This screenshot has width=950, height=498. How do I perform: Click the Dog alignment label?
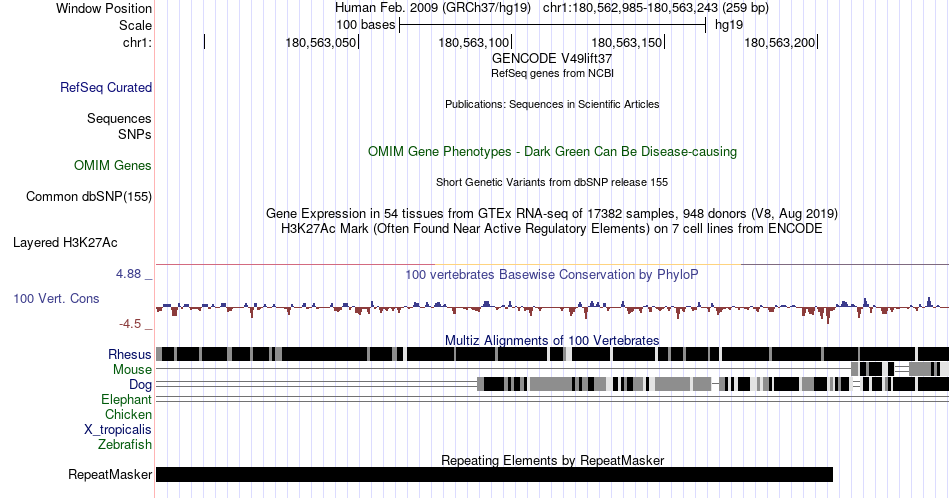[140, 384]
